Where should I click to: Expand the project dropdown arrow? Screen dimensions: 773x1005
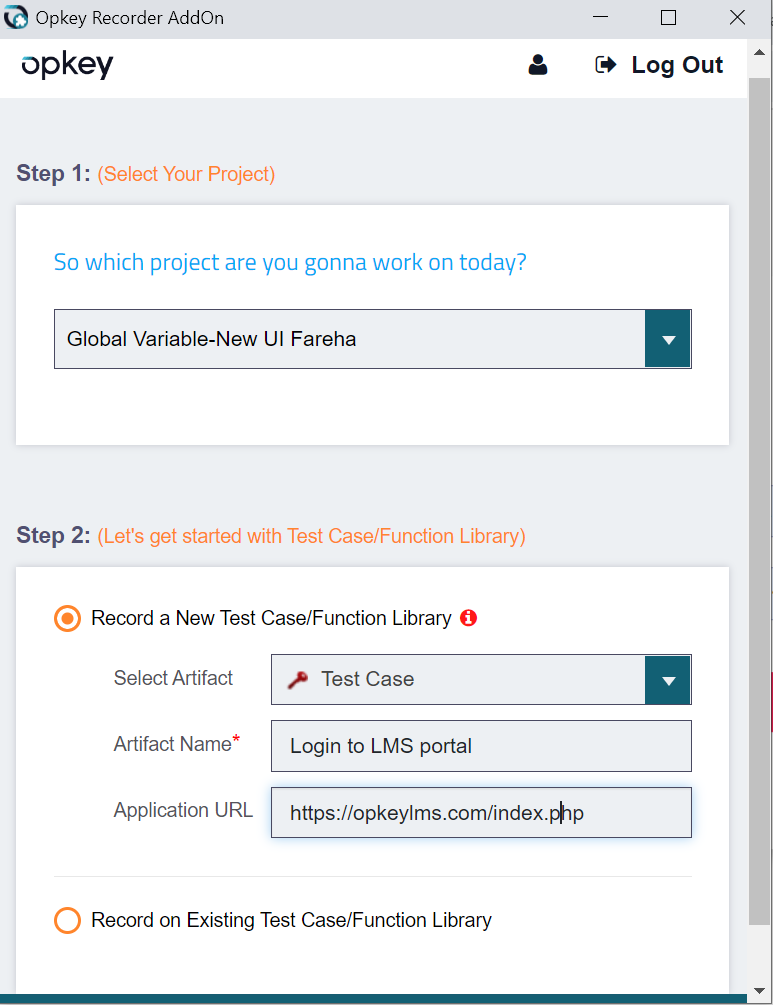point(668,339)
